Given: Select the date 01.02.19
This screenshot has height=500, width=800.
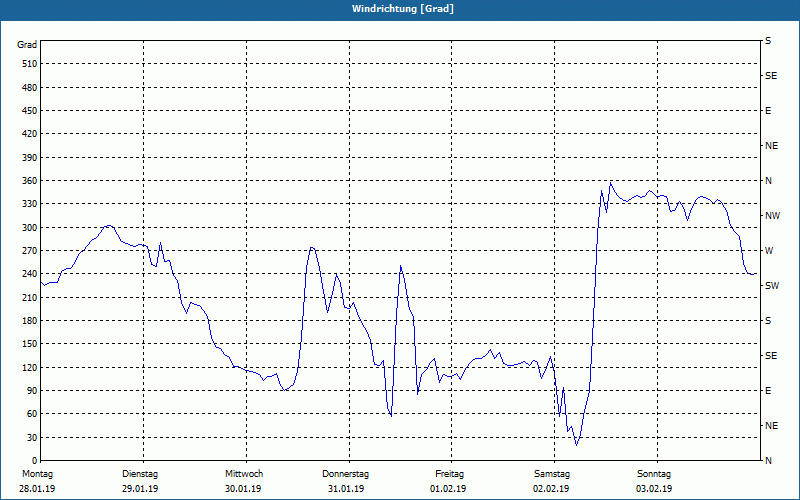Looking at the screenshot, I should tap(448, 489).
